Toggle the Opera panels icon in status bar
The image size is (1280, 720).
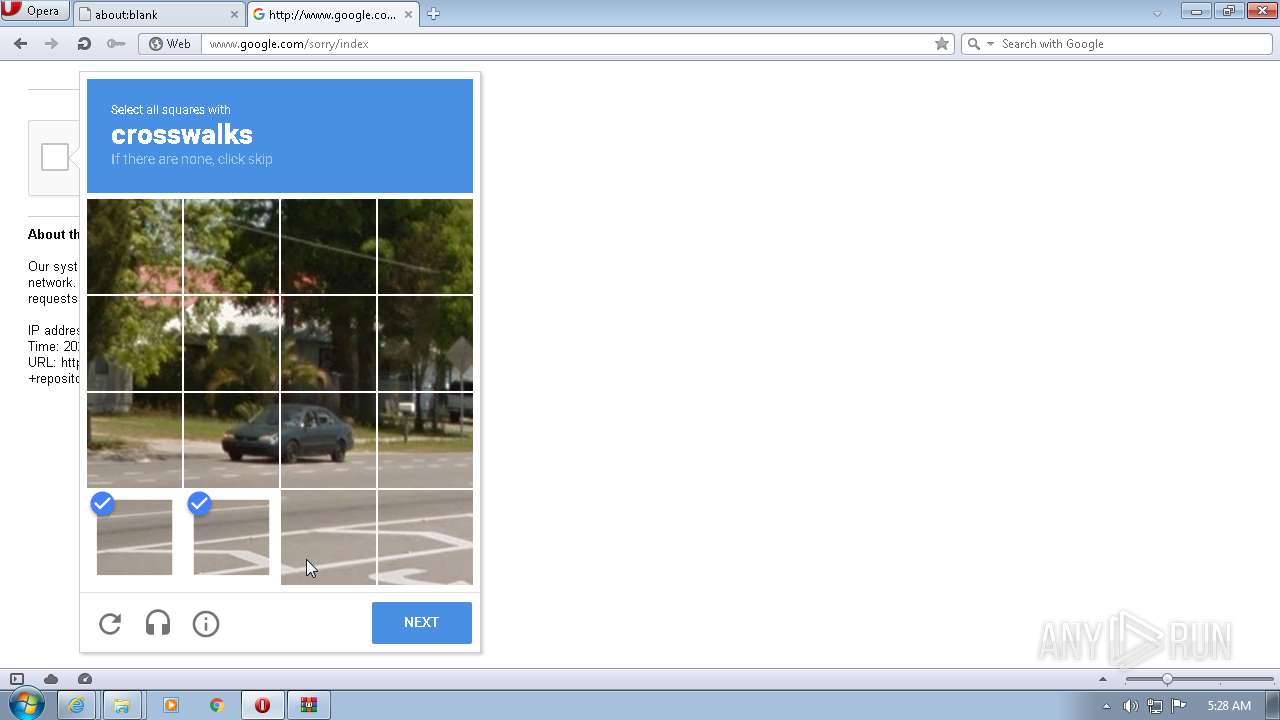[x=17, y=679]
